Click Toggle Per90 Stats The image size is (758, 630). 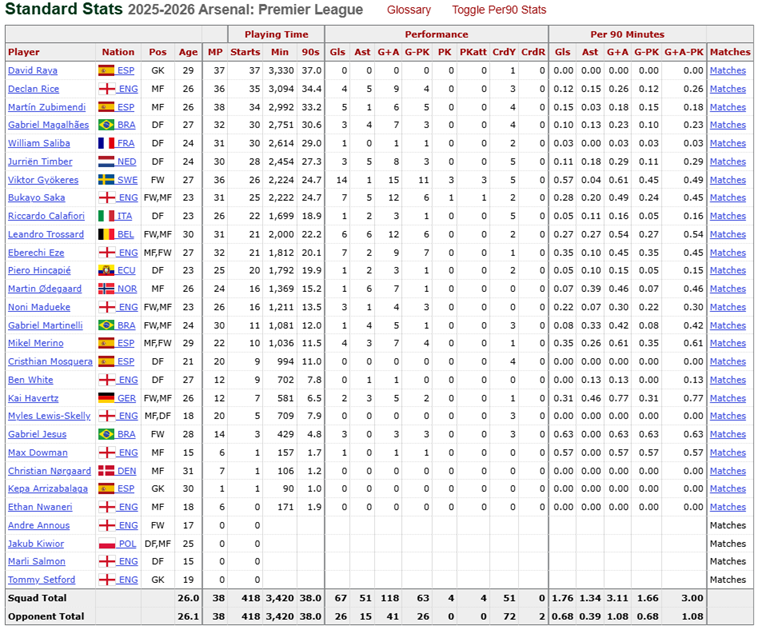(499, 10)
